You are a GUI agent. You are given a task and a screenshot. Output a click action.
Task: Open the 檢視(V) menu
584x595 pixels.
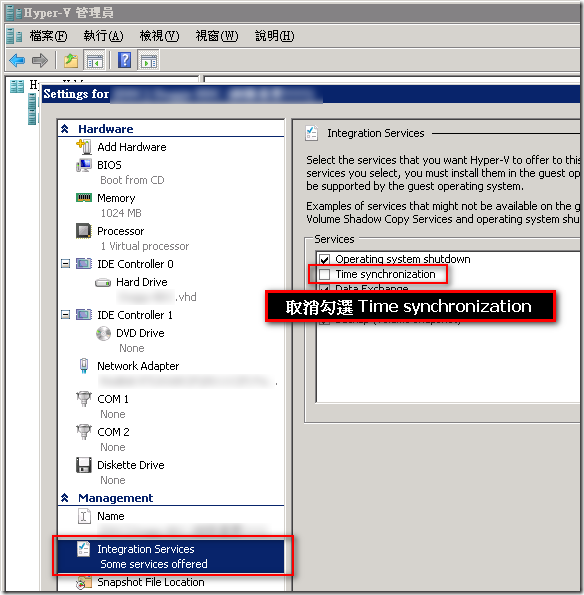coord(159,36)
